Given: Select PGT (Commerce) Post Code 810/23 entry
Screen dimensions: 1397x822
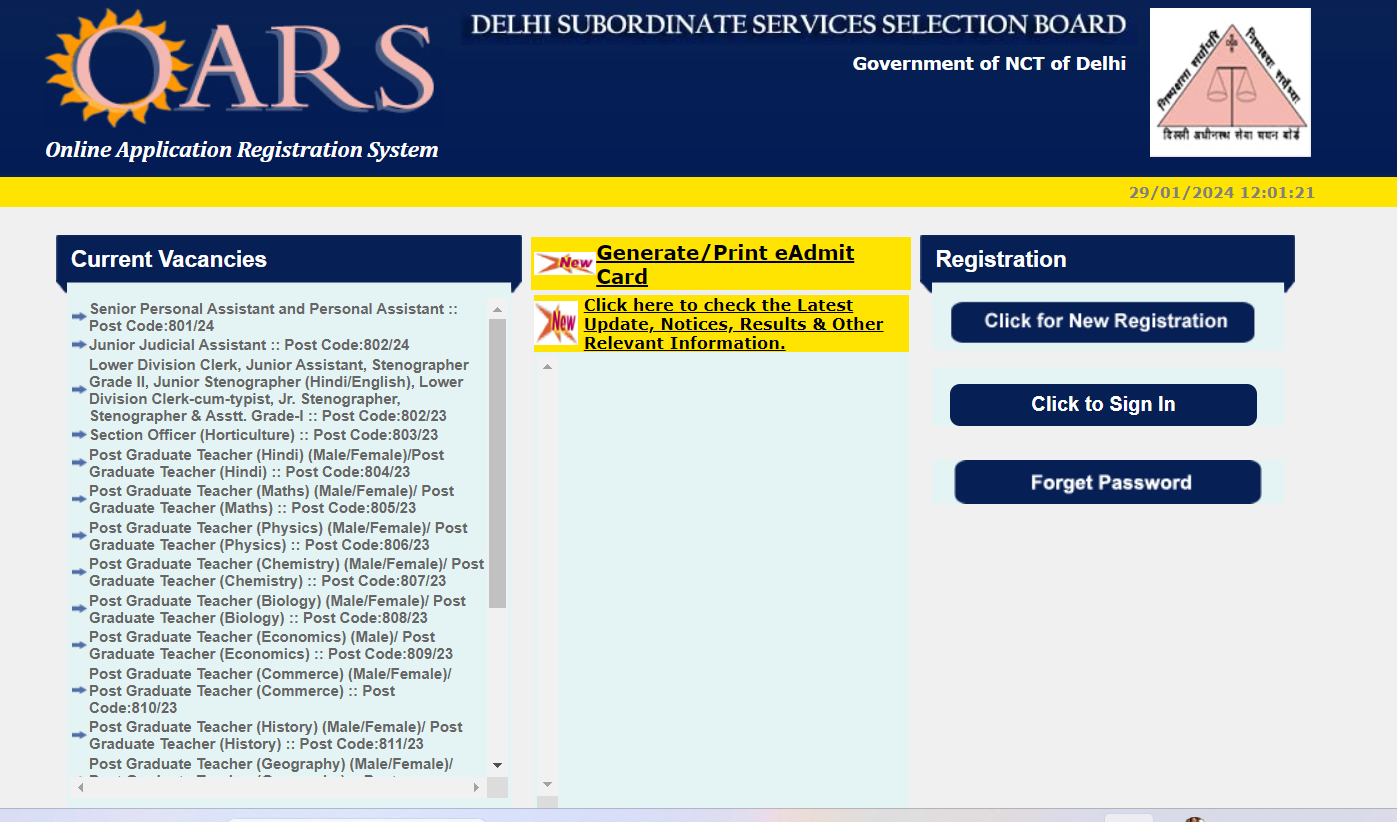Looking at the screenshot, I should click(270, 690).
